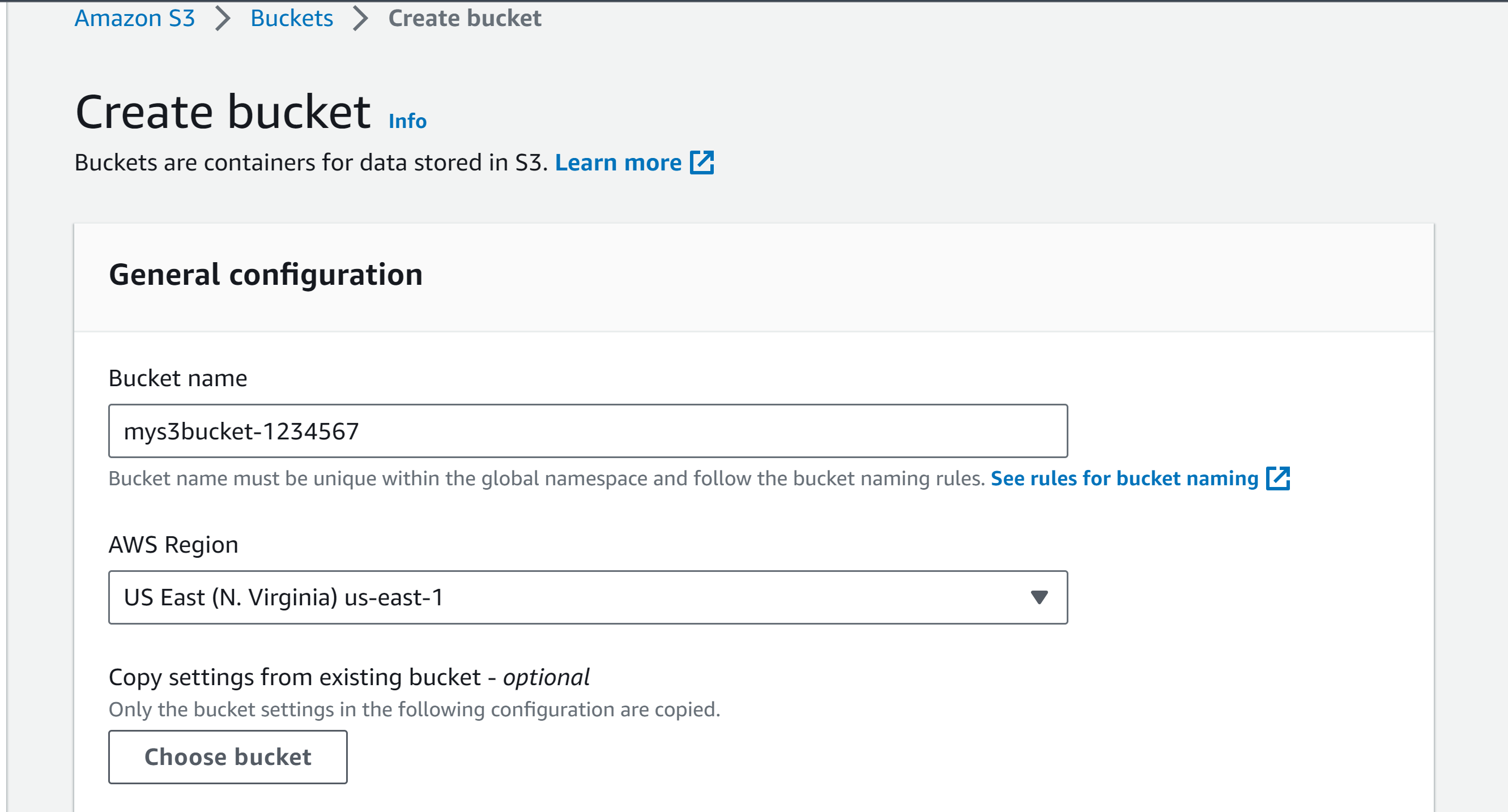Open the Amazon S3 breadcrumb link
This screenshot has height=812, width=1508.
[x=135, y=18]
